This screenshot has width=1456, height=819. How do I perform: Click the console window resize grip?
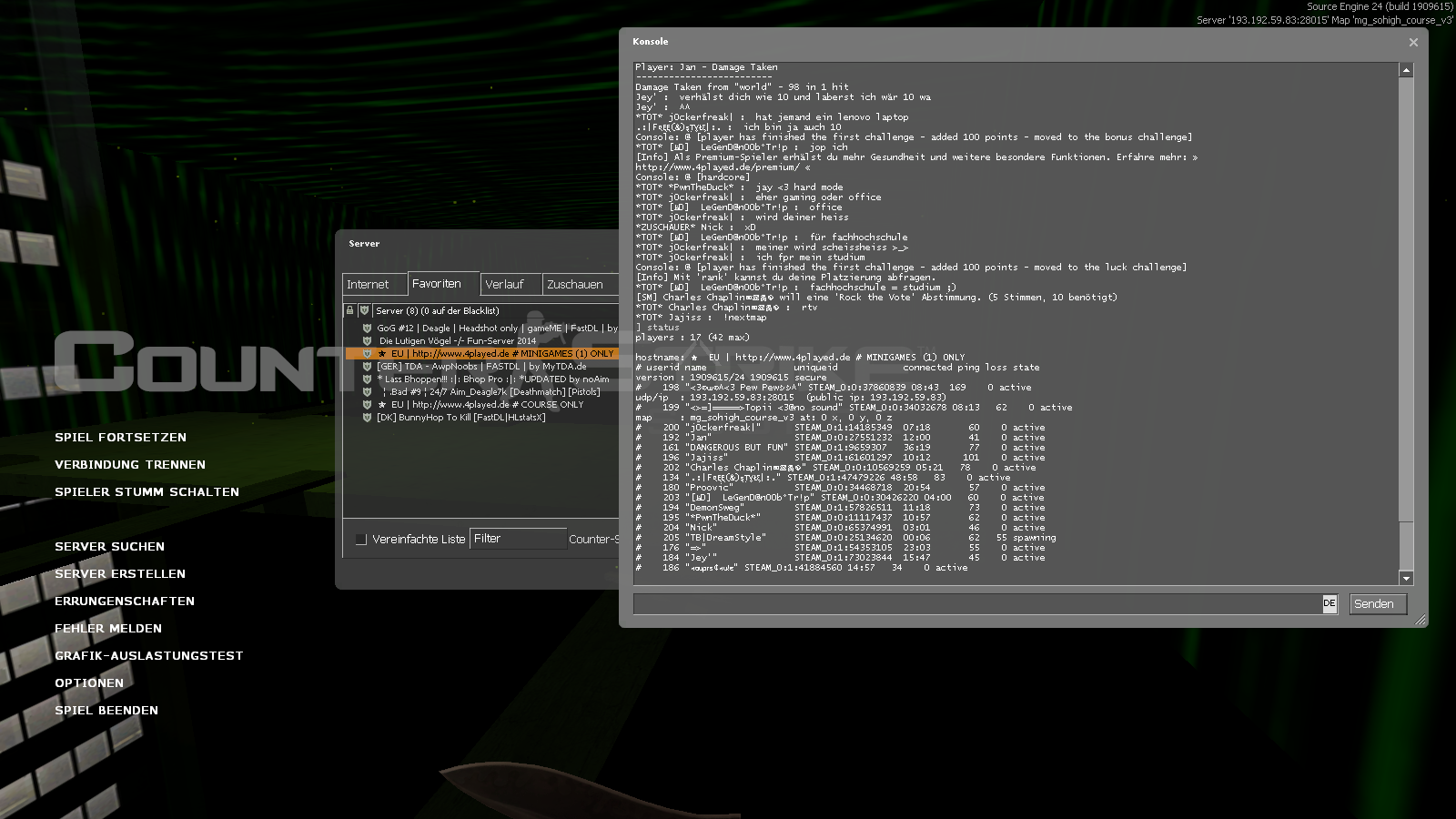tap(1421, 620)
